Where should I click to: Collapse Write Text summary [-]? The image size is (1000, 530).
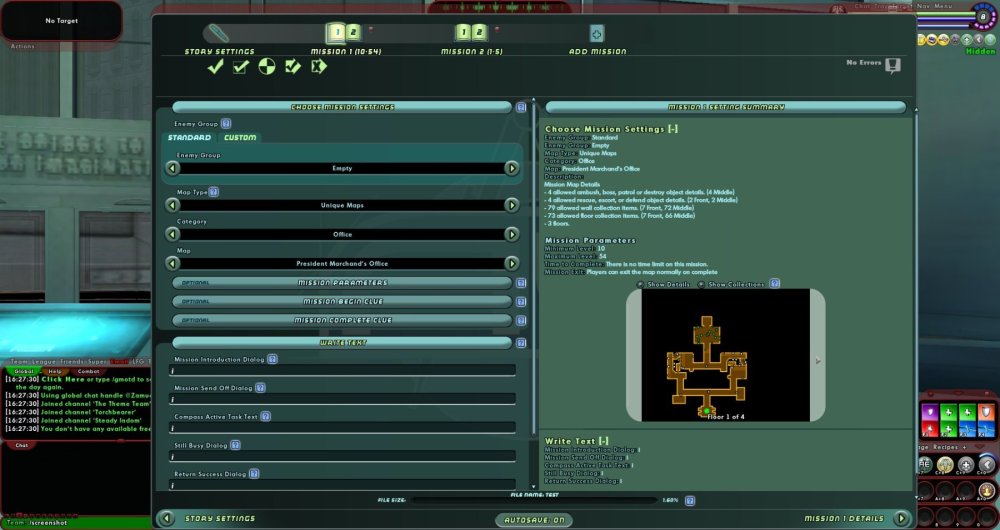[603, 441]
